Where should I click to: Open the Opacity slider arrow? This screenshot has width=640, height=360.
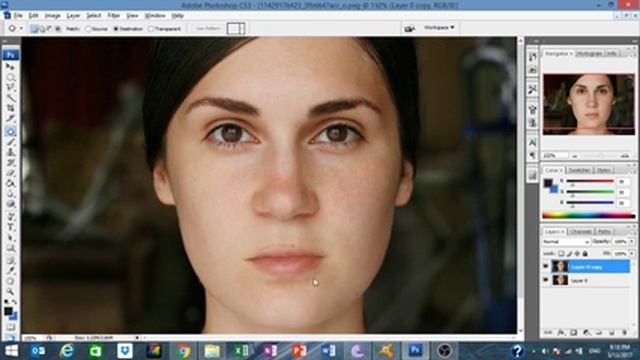coord(632,242)
